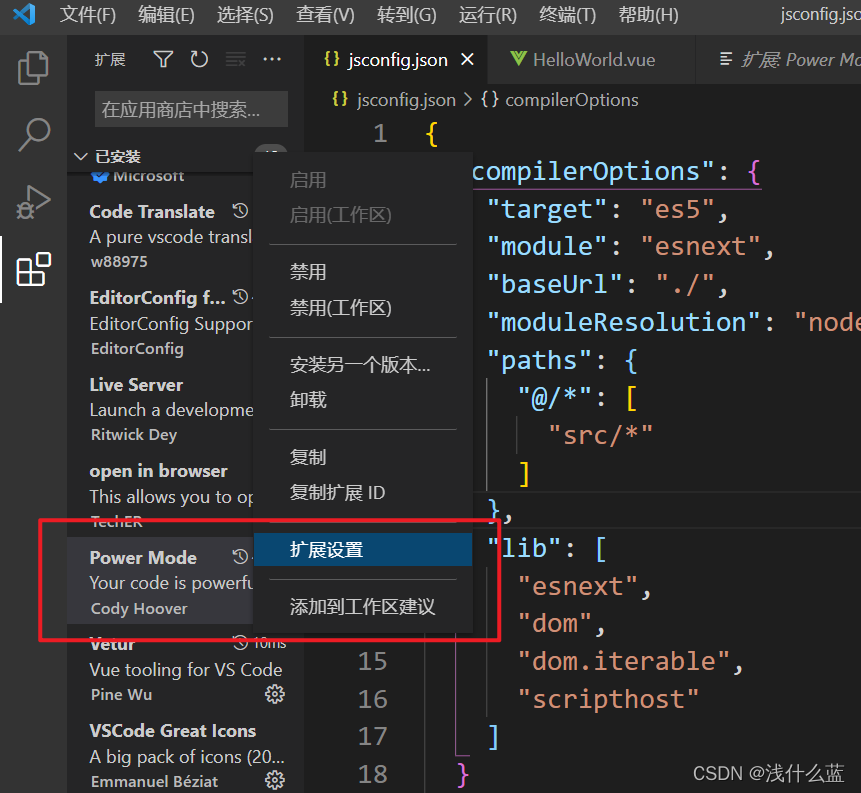Open the Extensions view icon
861x793 pixels.
click(x=33, y=269)
